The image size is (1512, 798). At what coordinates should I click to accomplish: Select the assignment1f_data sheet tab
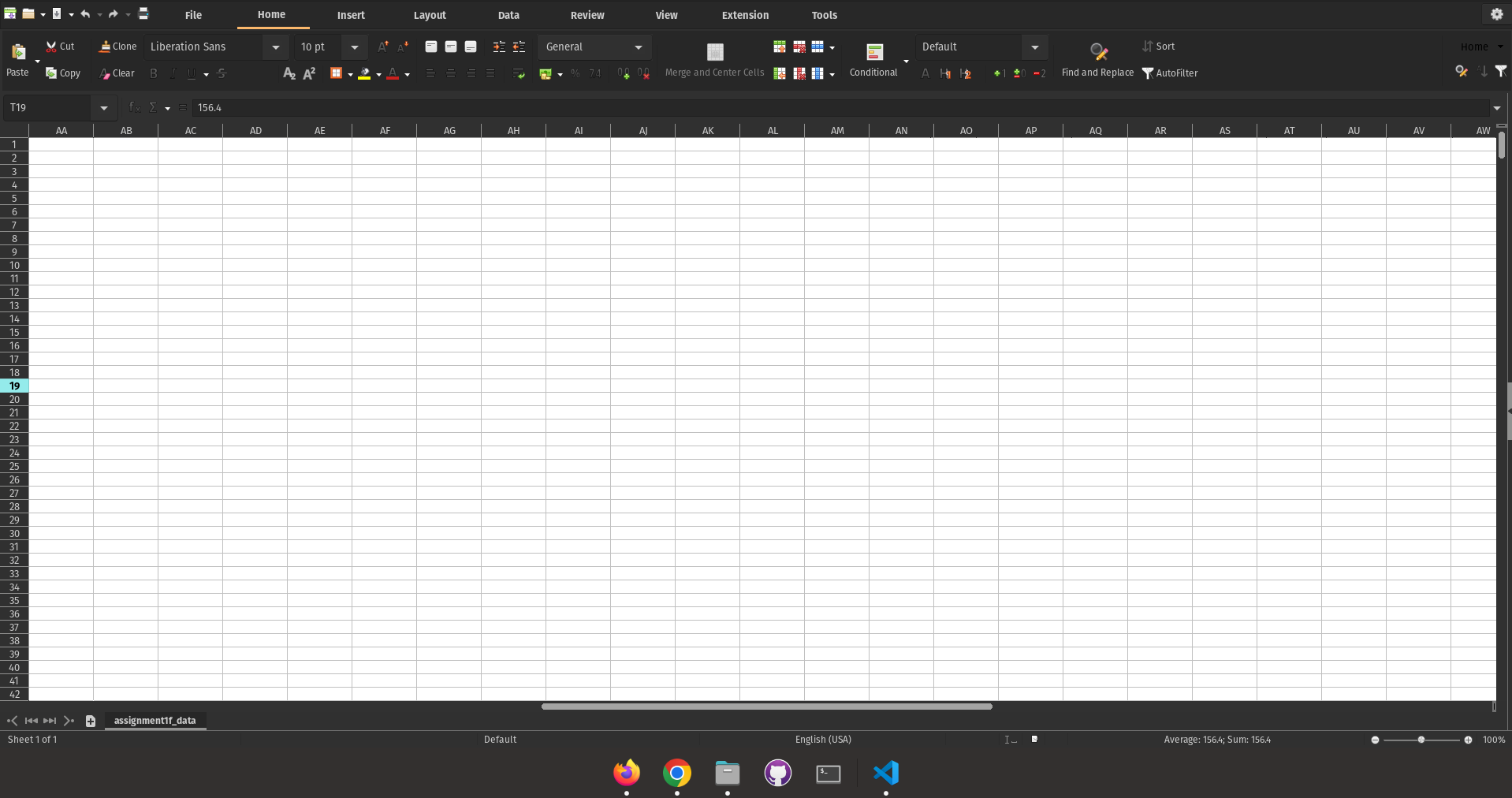click(x=155, y=721)
